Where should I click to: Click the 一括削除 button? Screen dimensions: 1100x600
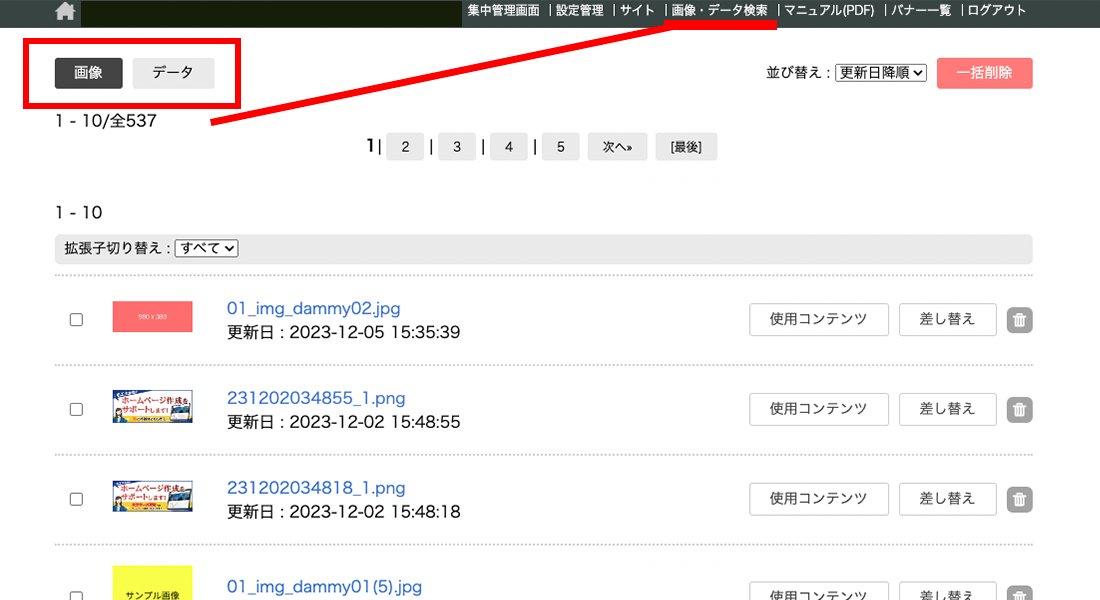[x=984, y=73]
